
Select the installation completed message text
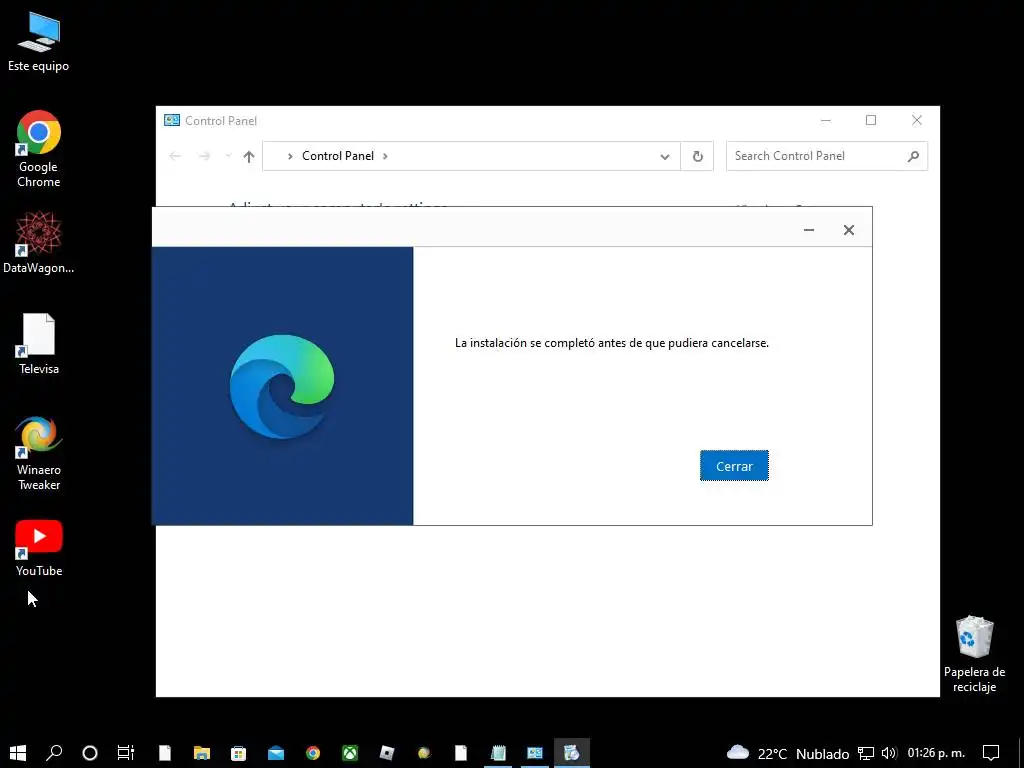[611, 343]
